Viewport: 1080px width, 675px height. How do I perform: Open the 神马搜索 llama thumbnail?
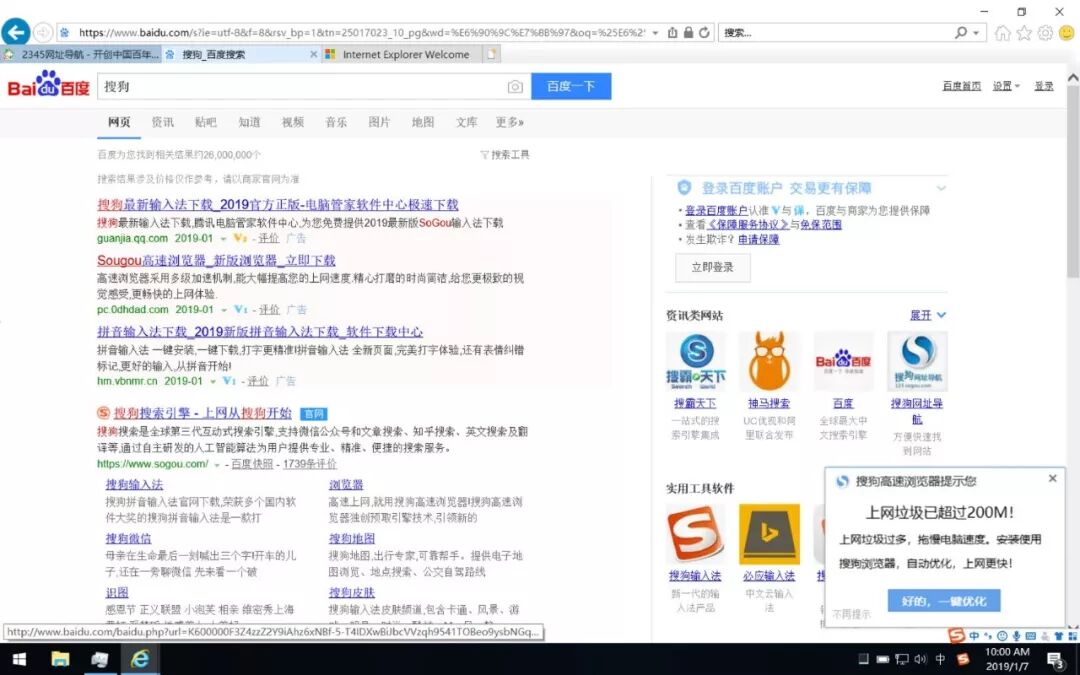769,362
